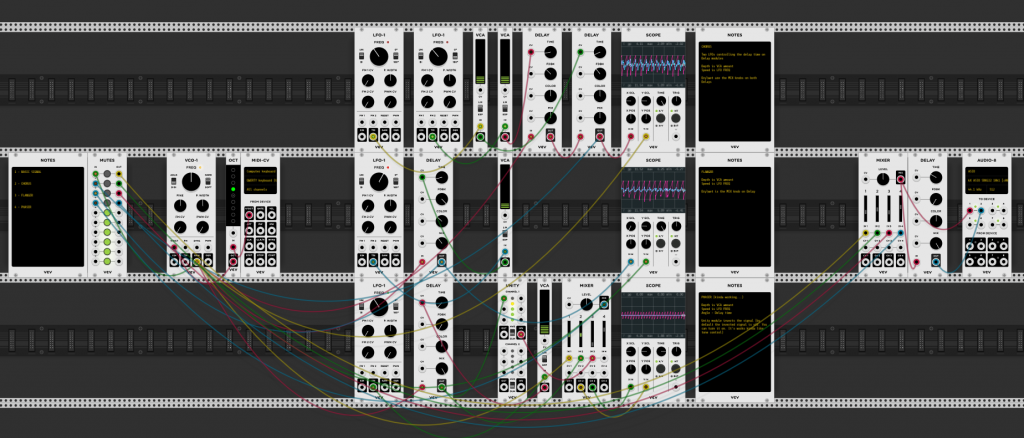Click right-side MIXER IN 4 blue port
Screen dimensions: 1024x438
pyautogui.click(x=901, y=232)
